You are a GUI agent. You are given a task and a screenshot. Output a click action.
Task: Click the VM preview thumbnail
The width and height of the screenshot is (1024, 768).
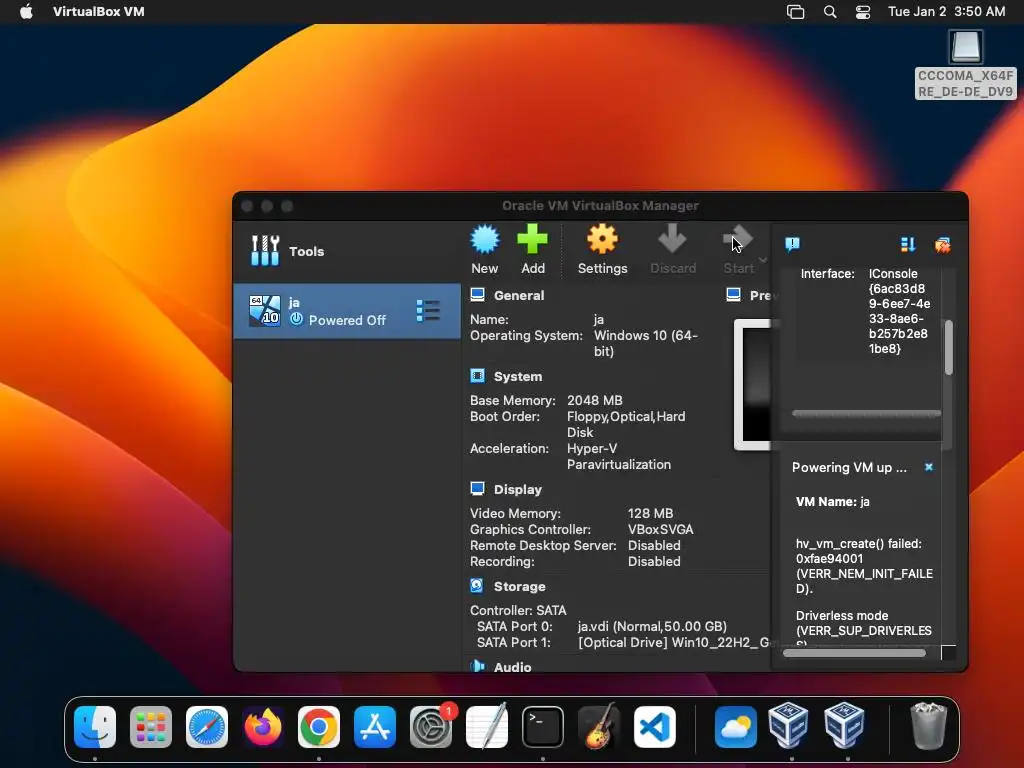point(753,384)
